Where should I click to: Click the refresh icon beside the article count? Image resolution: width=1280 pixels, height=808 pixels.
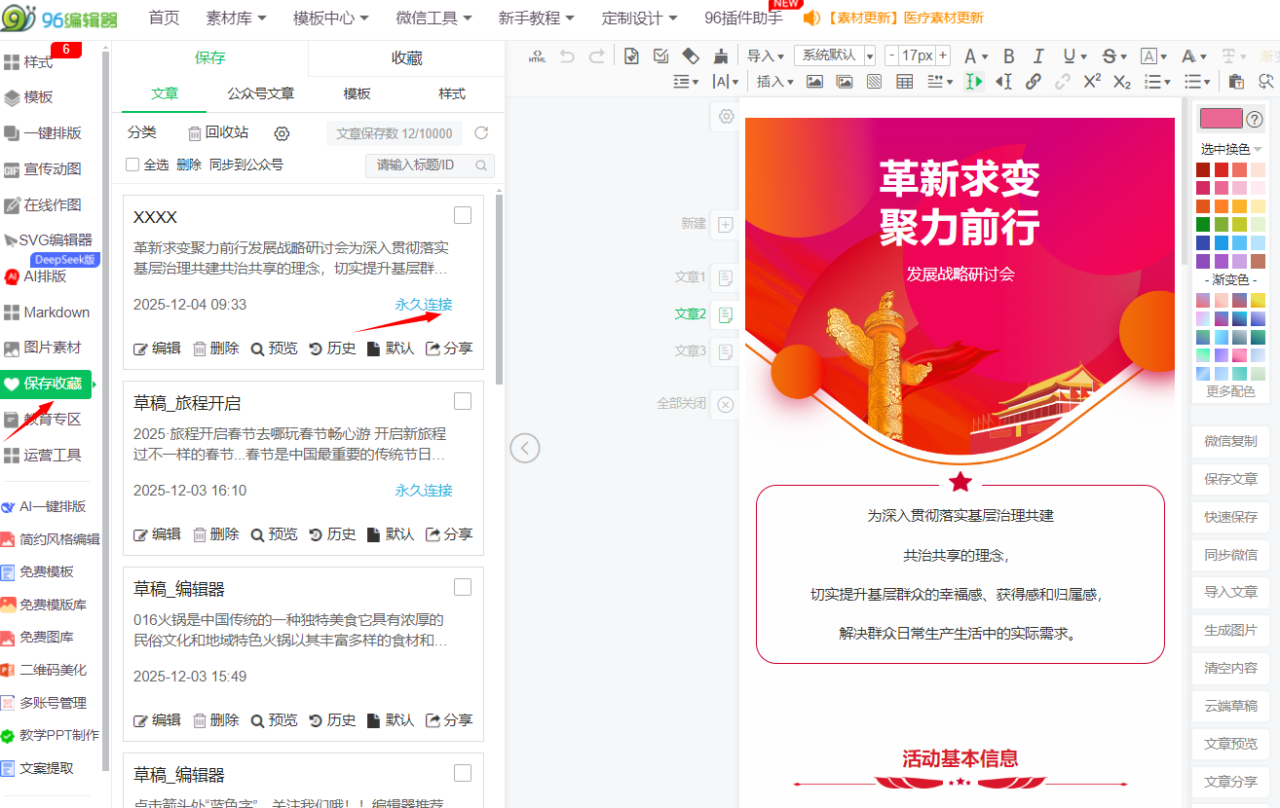tap(481, 133)
